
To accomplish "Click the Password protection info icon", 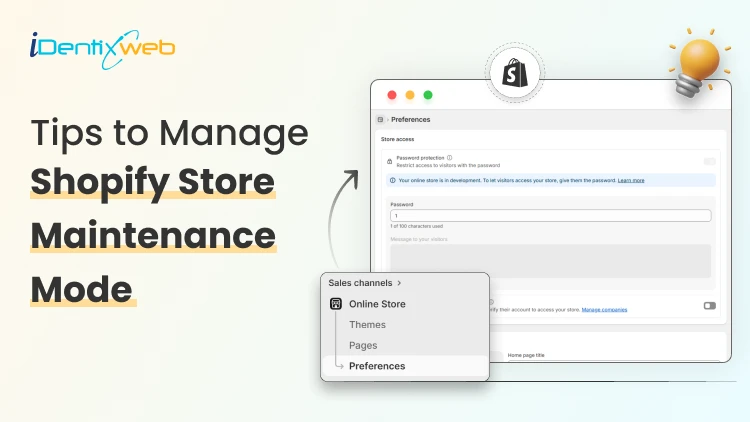I will [x=450, y=157].
